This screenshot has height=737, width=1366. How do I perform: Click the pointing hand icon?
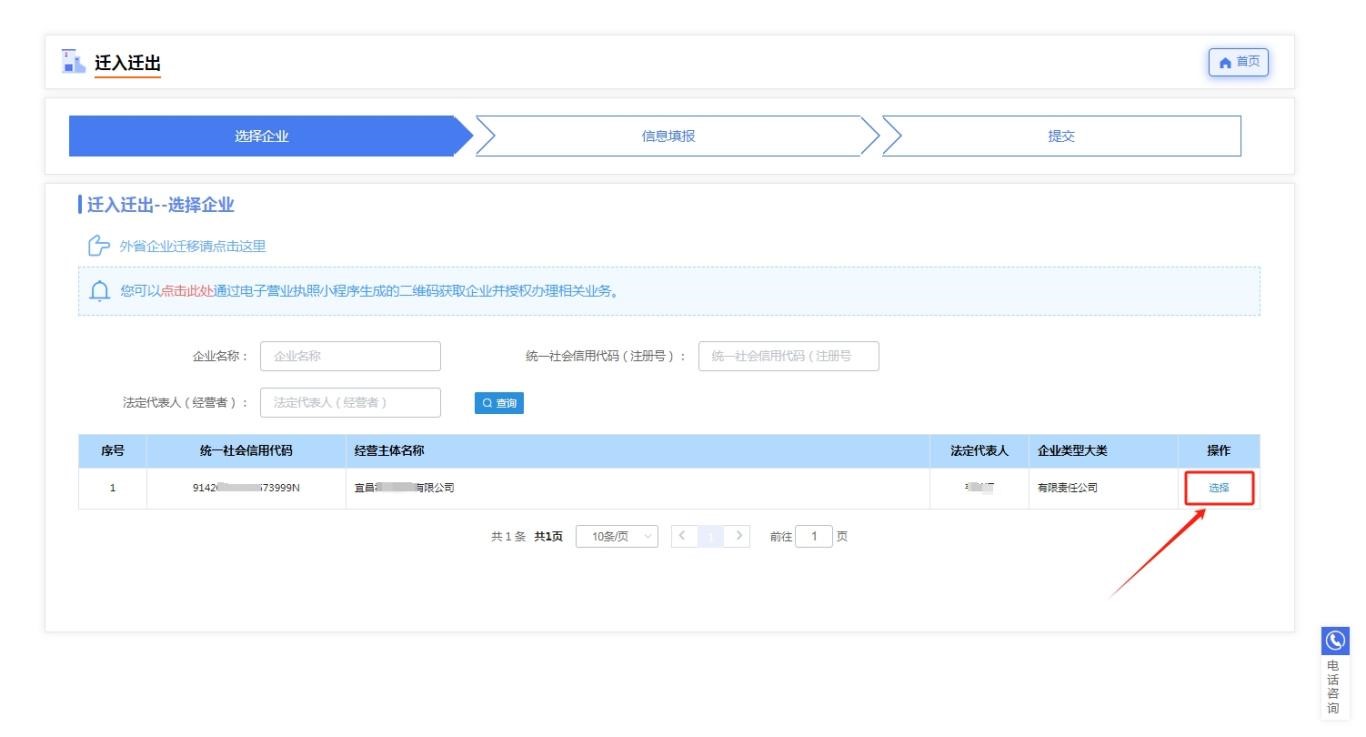point(97,246)
